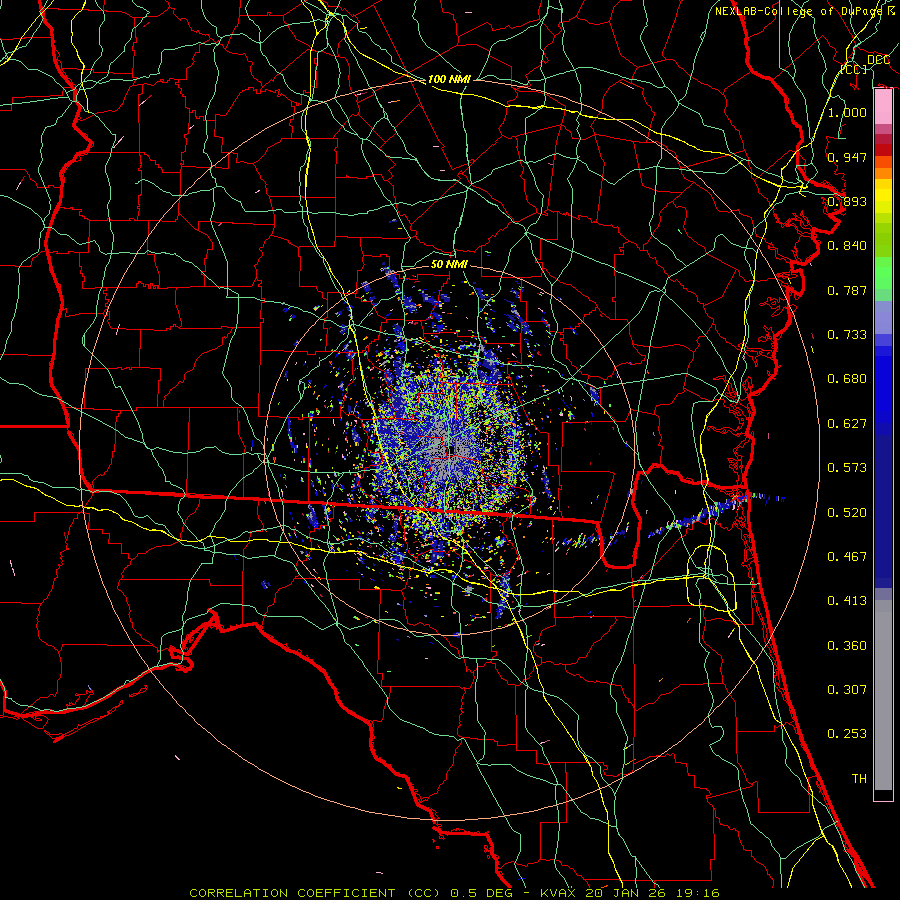Click the 100 NMI range ring label

pyautogui.click(x=449, y=79)
